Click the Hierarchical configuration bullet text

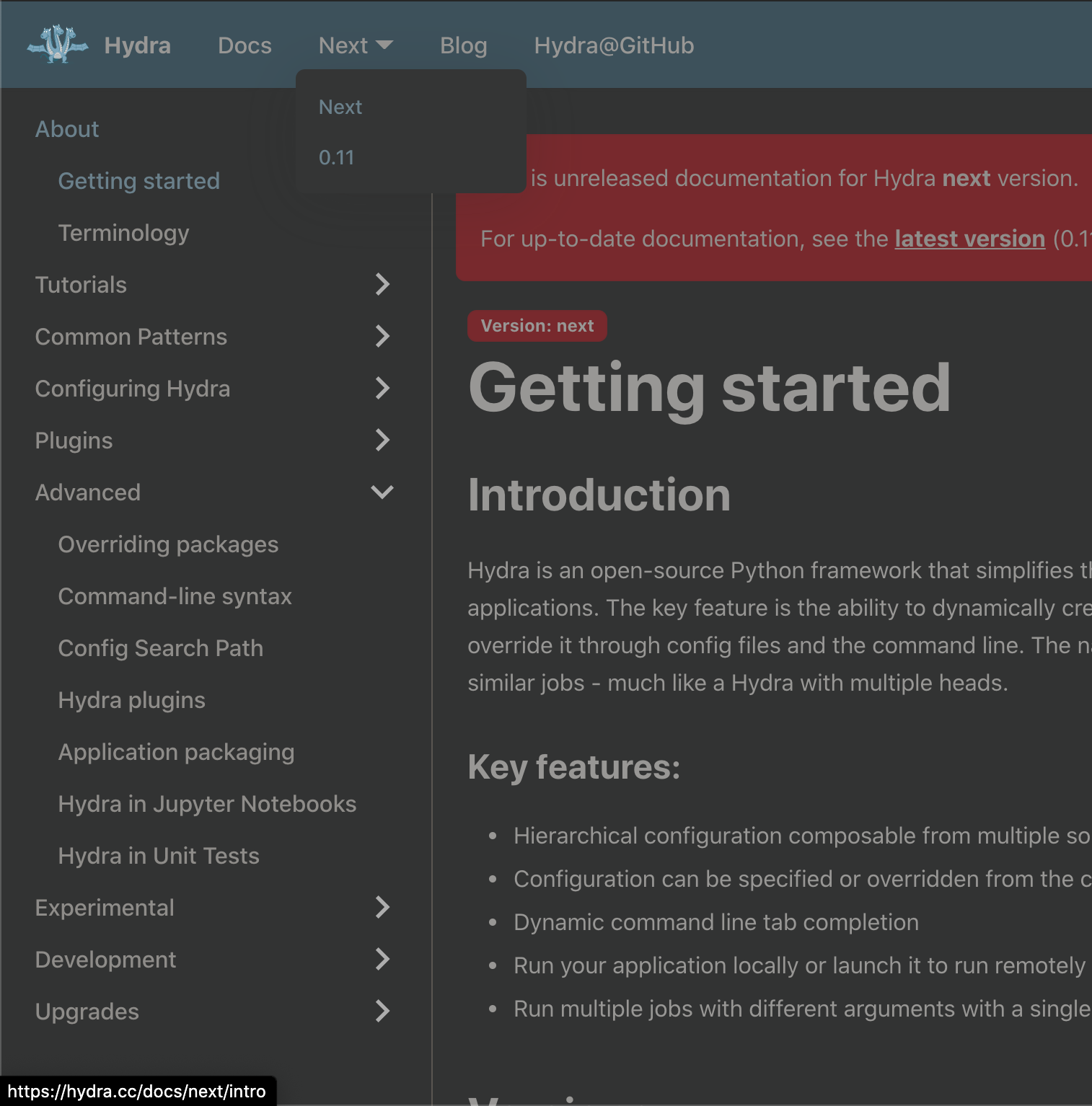[802, 836]
